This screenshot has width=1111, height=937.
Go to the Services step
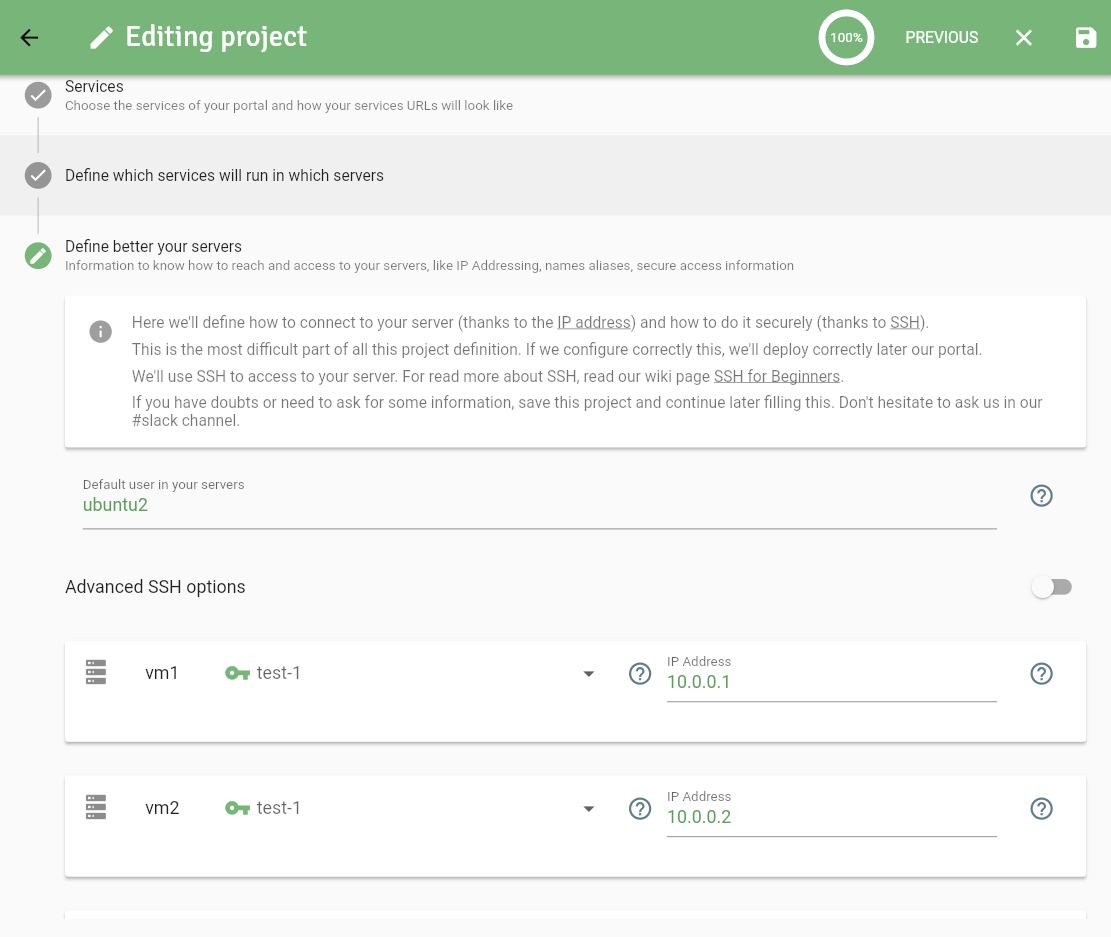[x=94, y=88]
